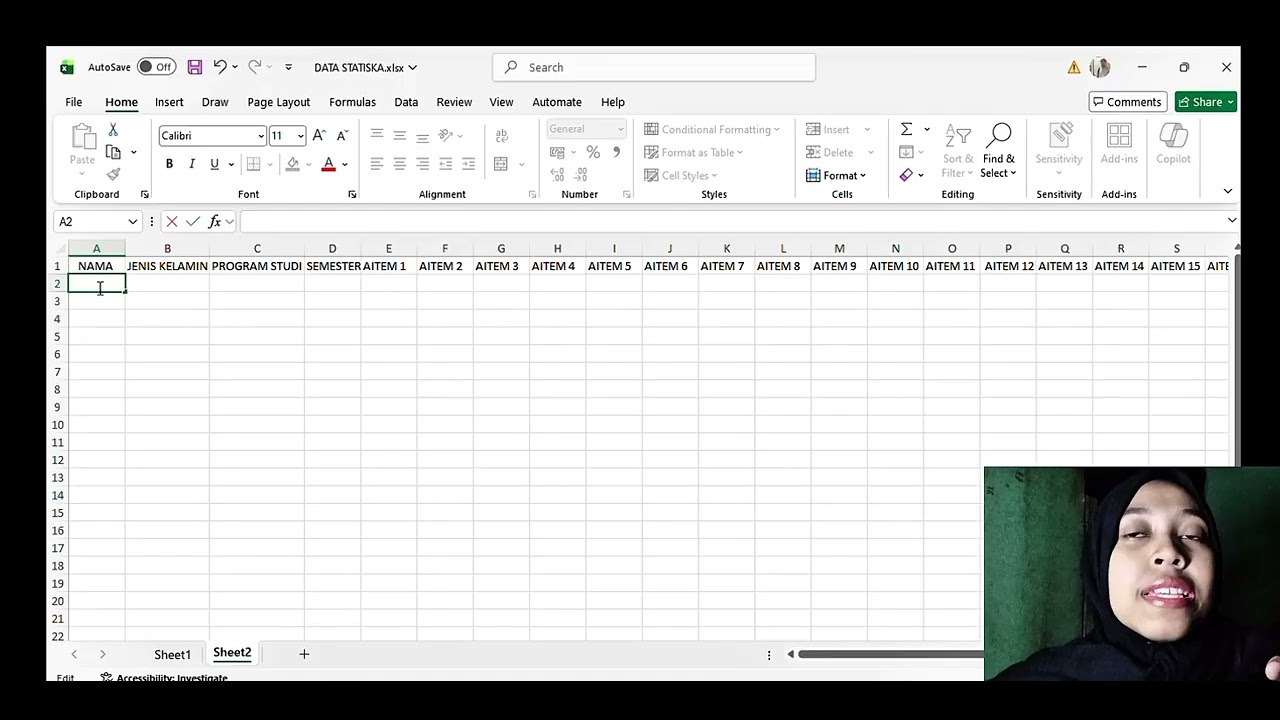Toggle Underline formatting
The width and height of the screenshot is (1280, 720).
coord(214,164)
